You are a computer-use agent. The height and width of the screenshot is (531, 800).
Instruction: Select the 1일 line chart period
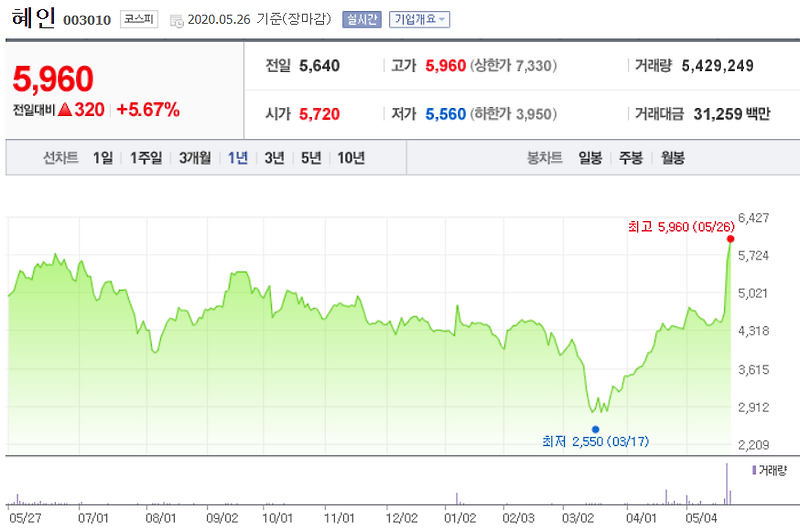pyautogui.click(x=103, y=158)
